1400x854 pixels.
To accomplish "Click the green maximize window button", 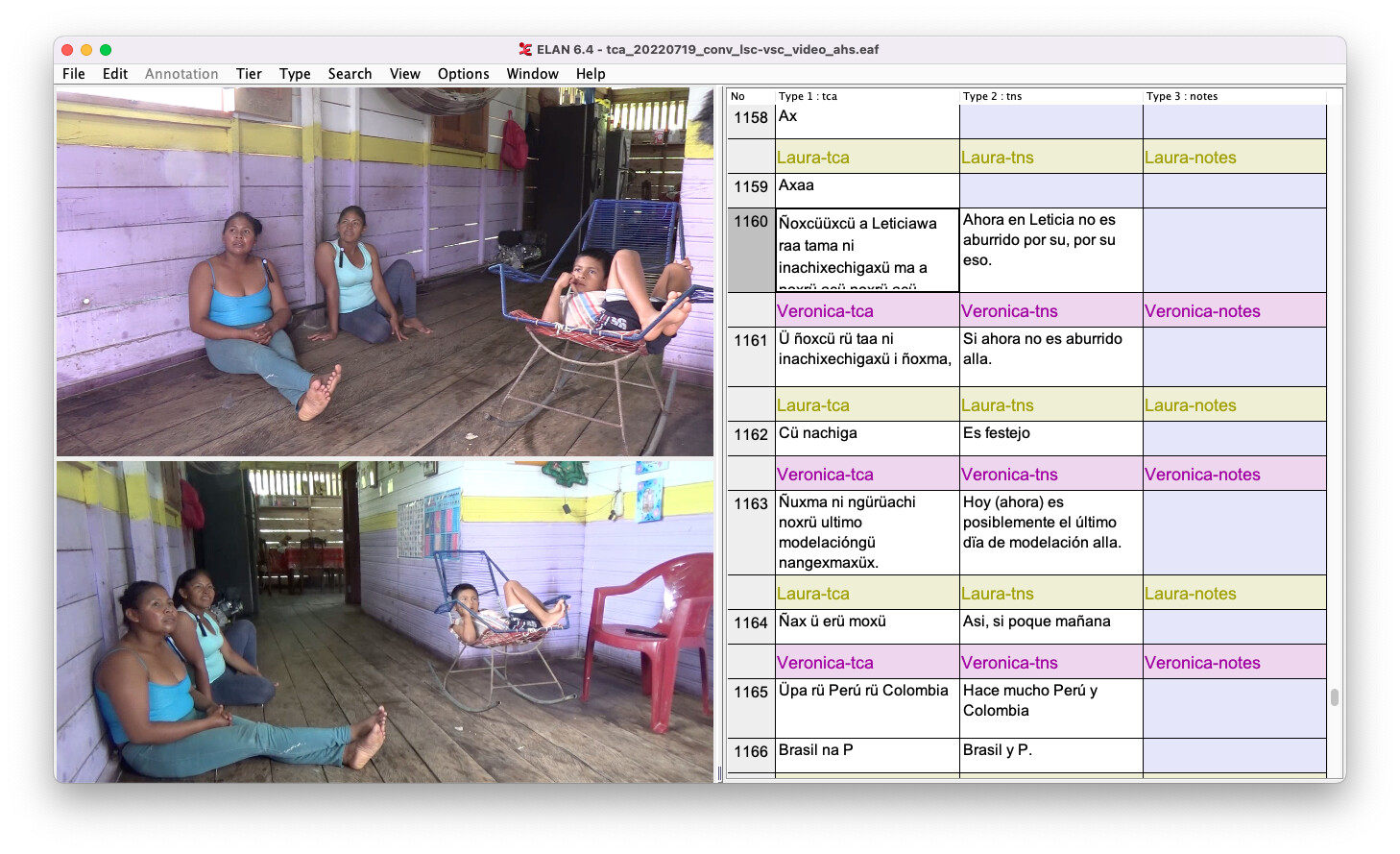I will (x=106, y=50).
